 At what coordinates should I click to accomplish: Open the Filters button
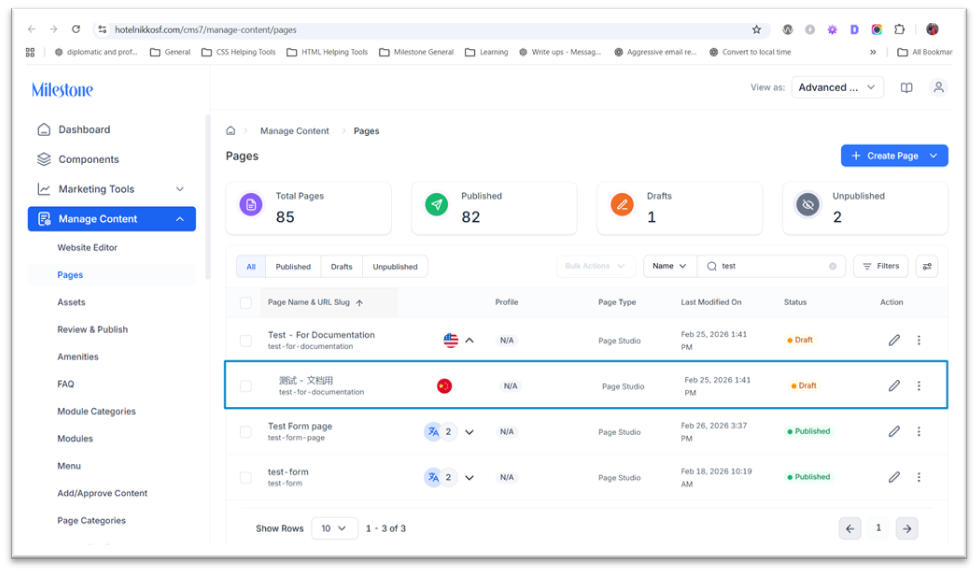pyautogui.click(x=881, y=266)
